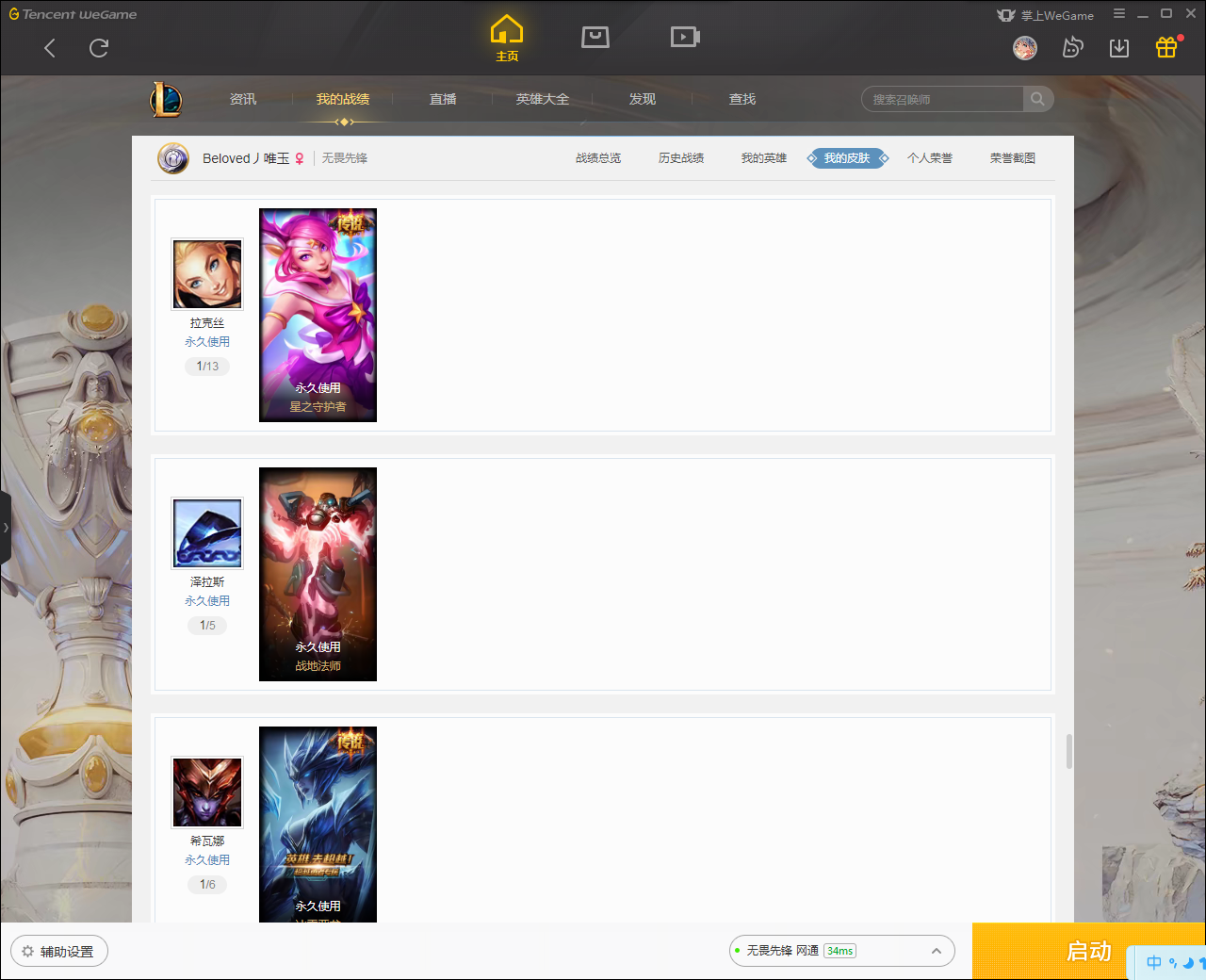Open the 个人荣誉 sub-tab

(x=930, y=158)
